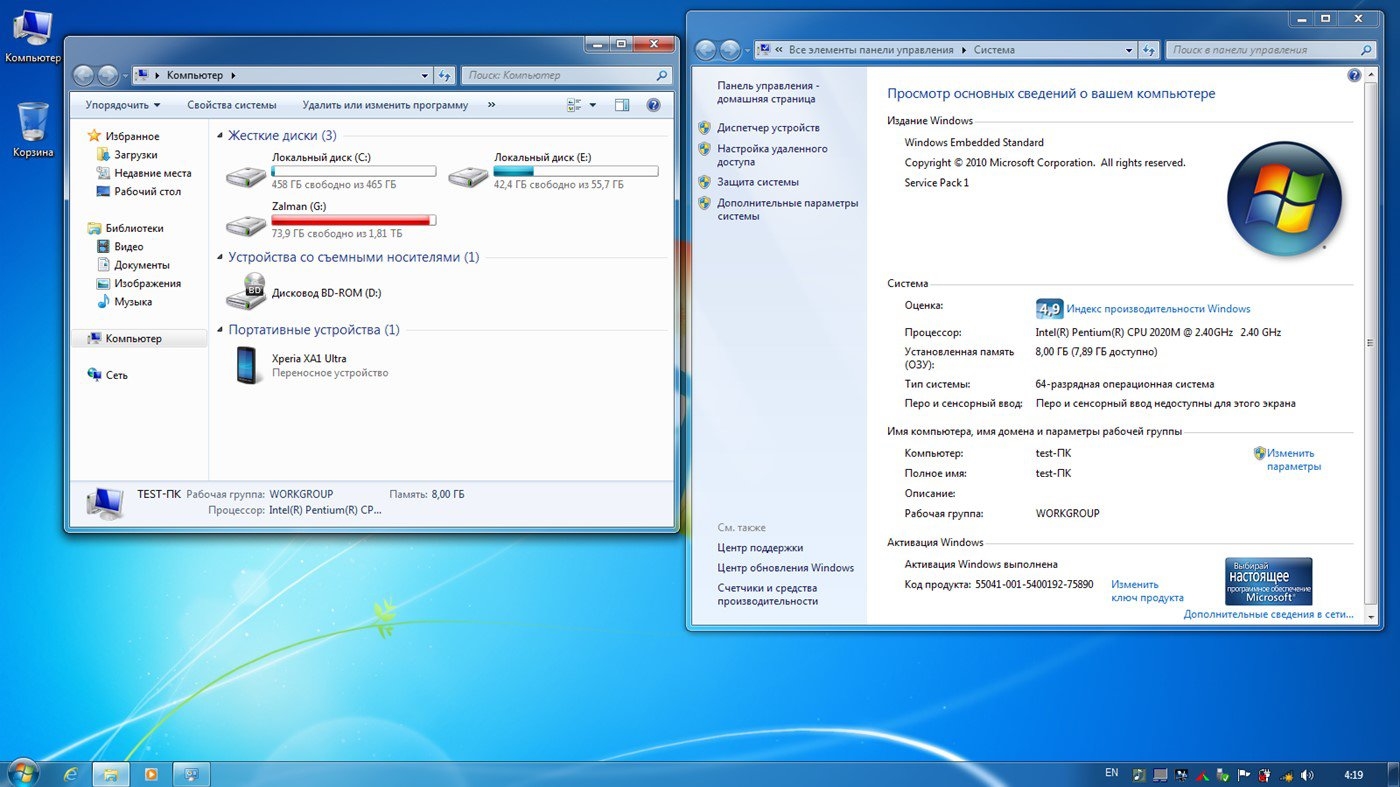Collapse Устройства со съемными носителями group

pyautogui.click(x=220, y=258)
